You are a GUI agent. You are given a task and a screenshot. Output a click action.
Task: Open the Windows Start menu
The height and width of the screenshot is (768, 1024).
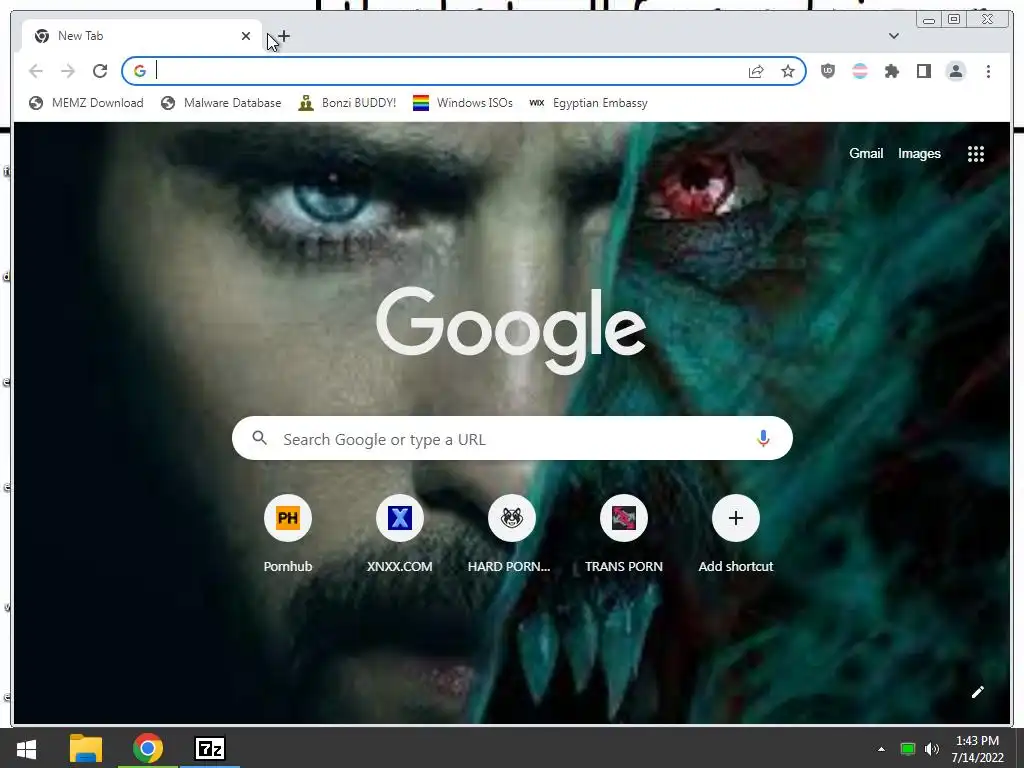click(27, 748)
